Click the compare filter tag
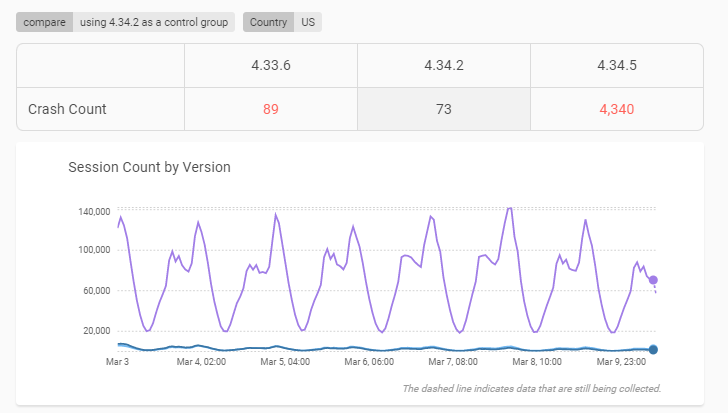 (x=45, y=22)
